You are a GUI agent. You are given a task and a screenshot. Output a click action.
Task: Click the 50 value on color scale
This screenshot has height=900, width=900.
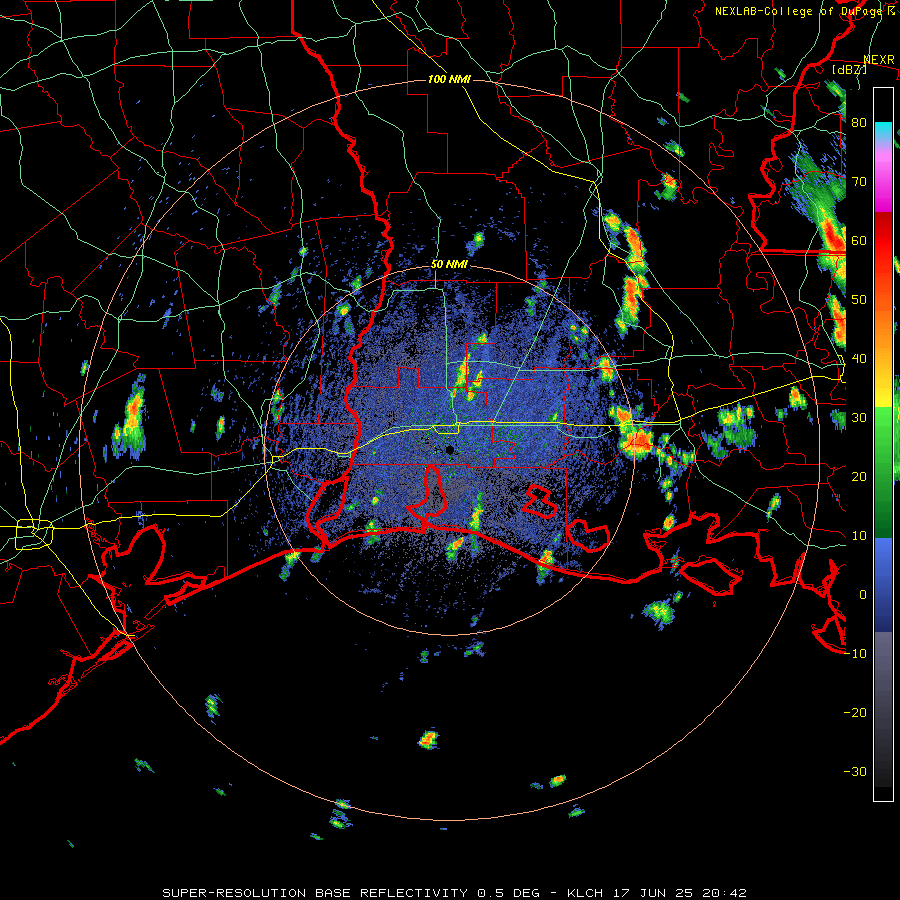859,300
